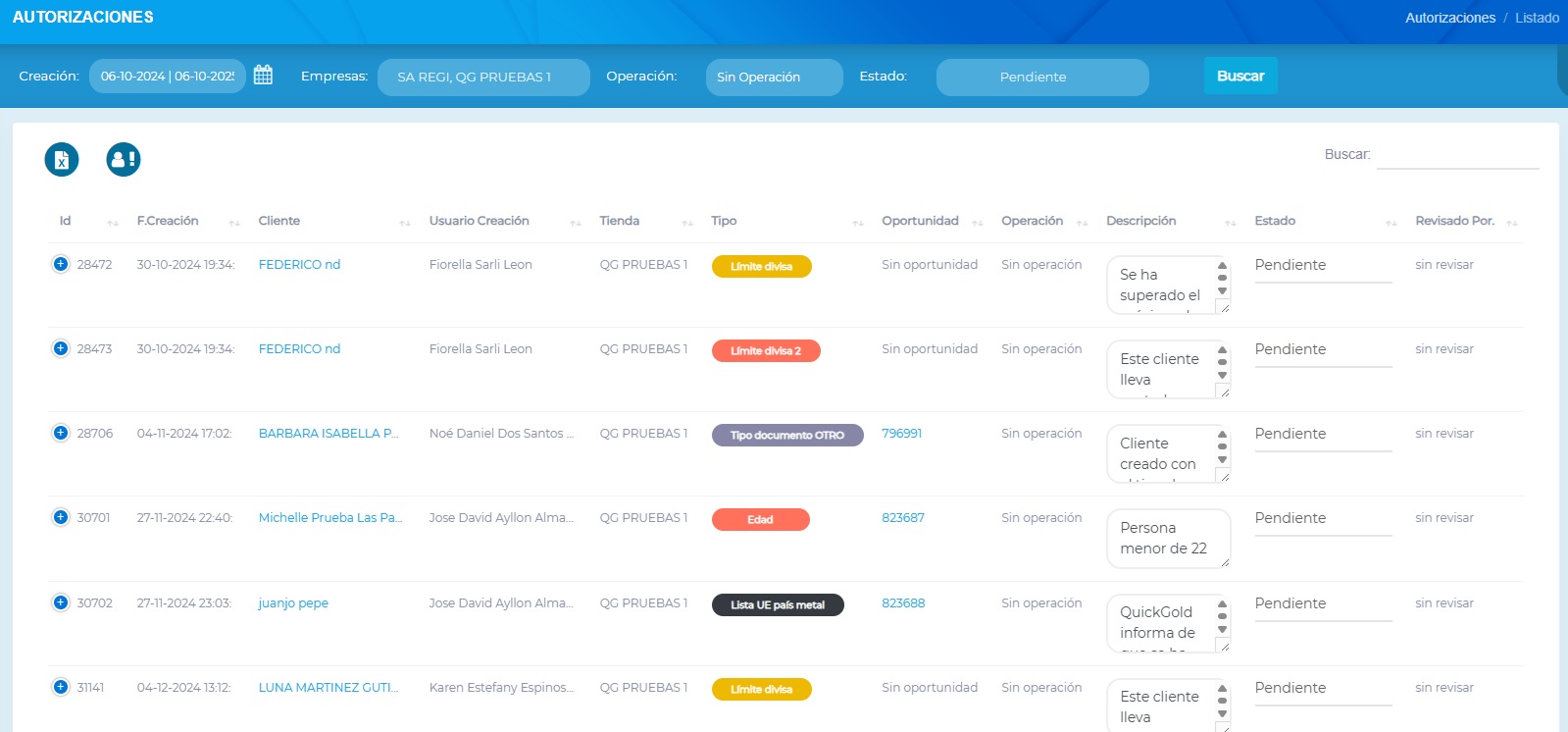Sort by F.Creación column arrows
1568x732 pixels.
tap(234, 223)
